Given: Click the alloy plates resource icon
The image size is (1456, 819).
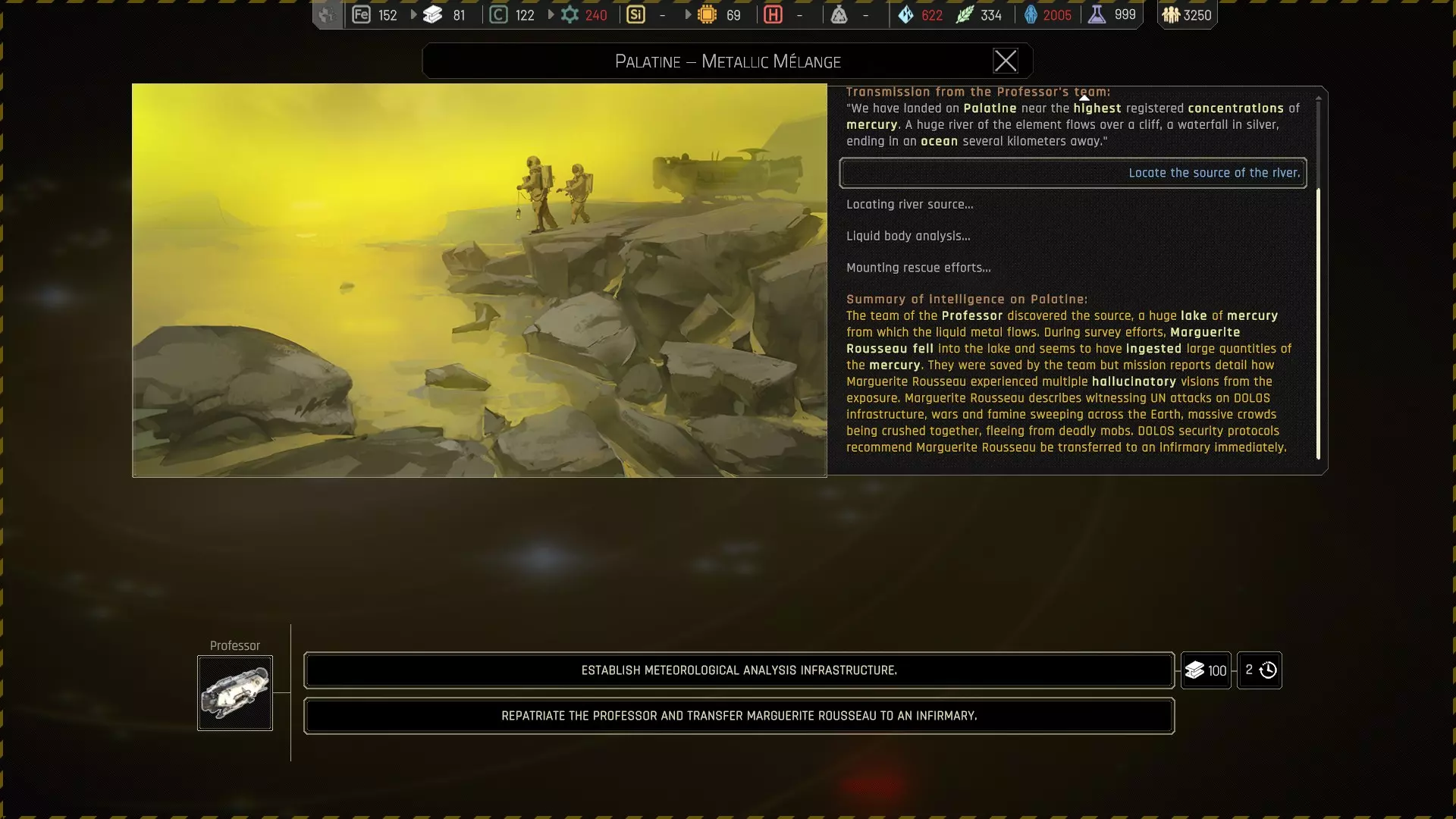Looking at the screenshot, I should (432, 14).
